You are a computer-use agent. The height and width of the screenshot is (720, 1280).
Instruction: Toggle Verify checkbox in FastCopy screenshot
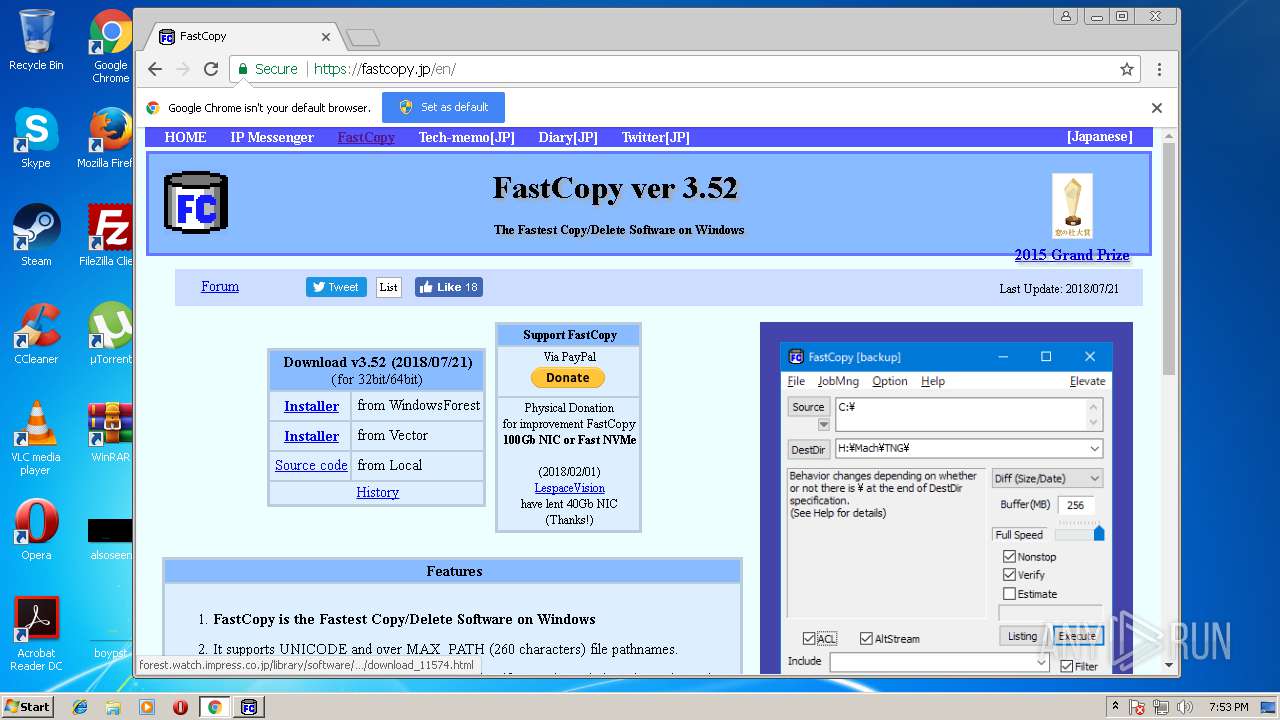[x=1010, y=575]
